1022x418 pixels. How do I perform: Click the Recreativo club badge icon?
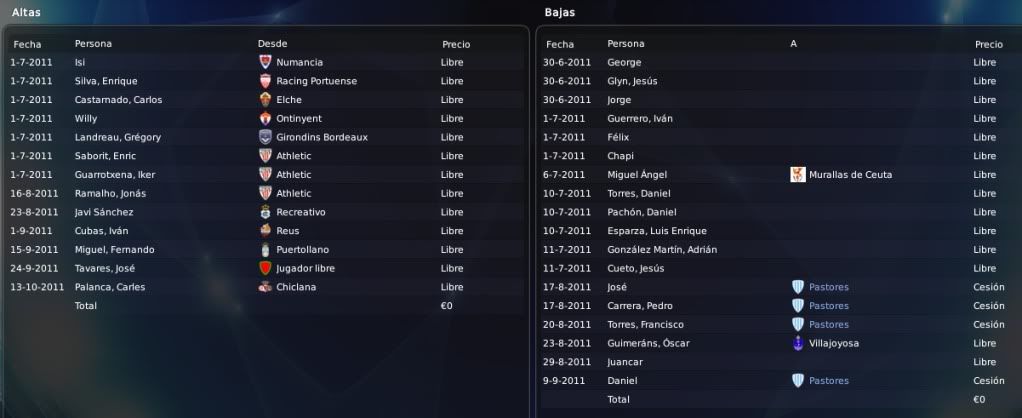(265, 212)
